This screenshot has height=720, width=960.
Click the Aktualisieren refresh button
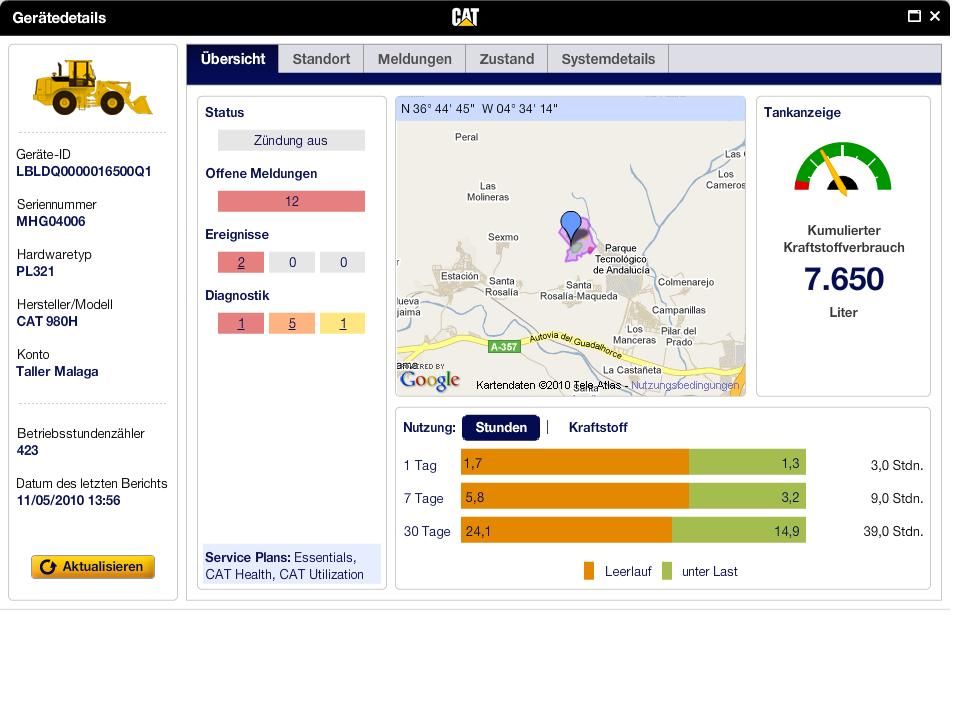[93, 566]
